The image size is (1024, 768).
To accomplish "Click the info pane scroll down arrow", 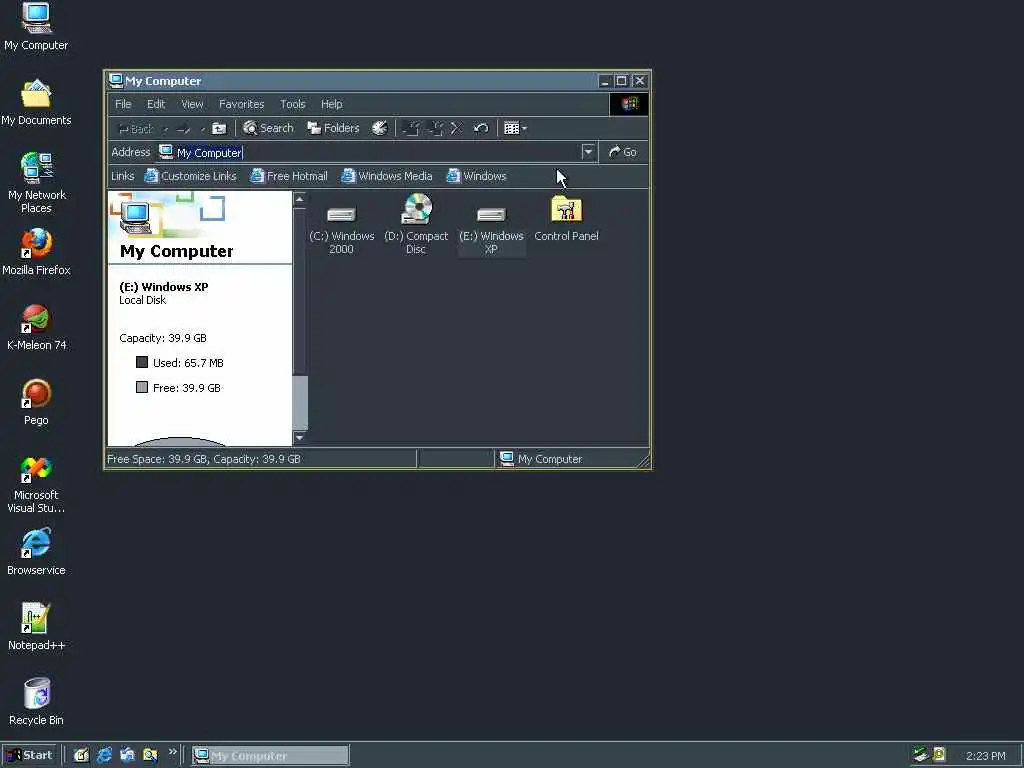I will (300, 438).
